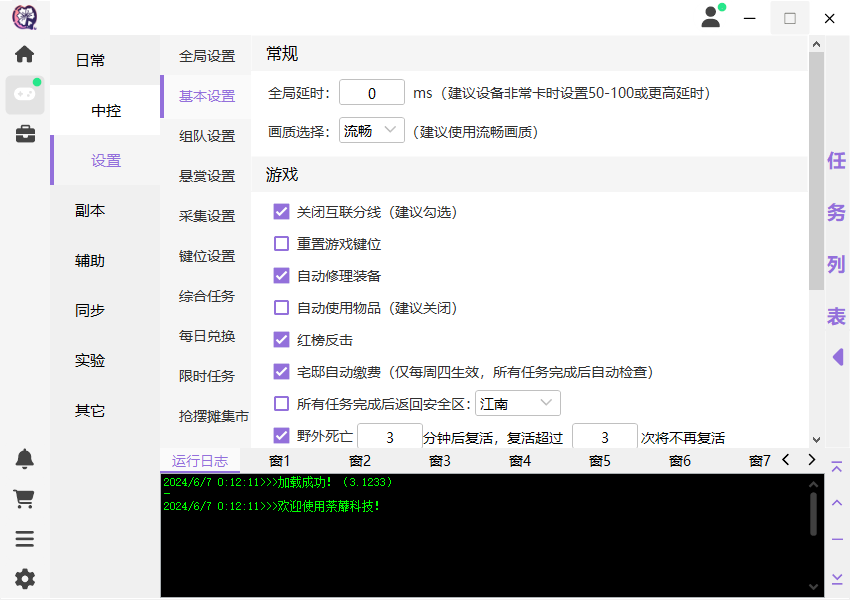Image resolution: width=850 pixels, height=600 pixels.
Task: Click settings panel scroll-down arrow
Action: [x=816, y=440]
